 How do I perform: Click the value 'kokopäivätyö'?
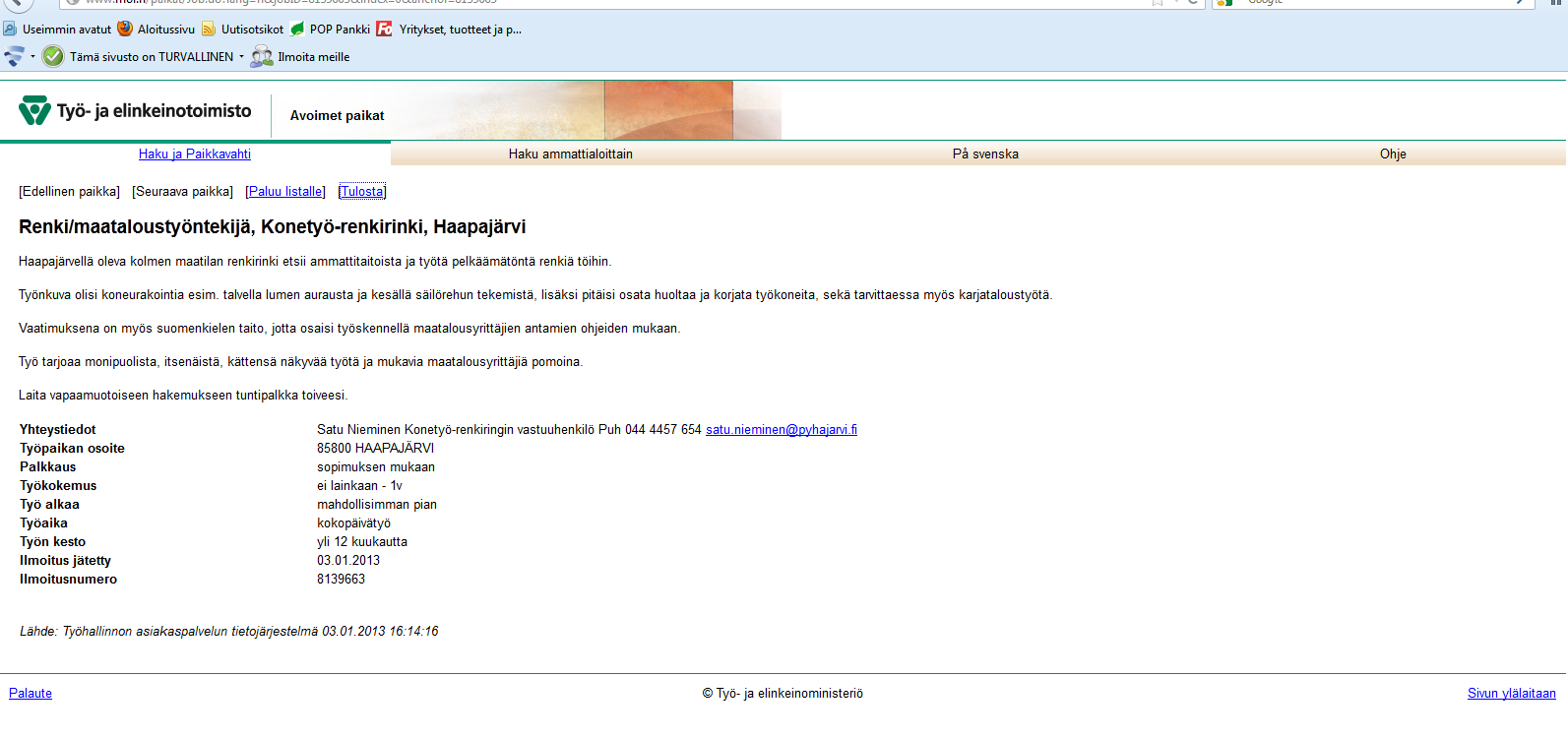pyautogui.click(x=354, y=523)
